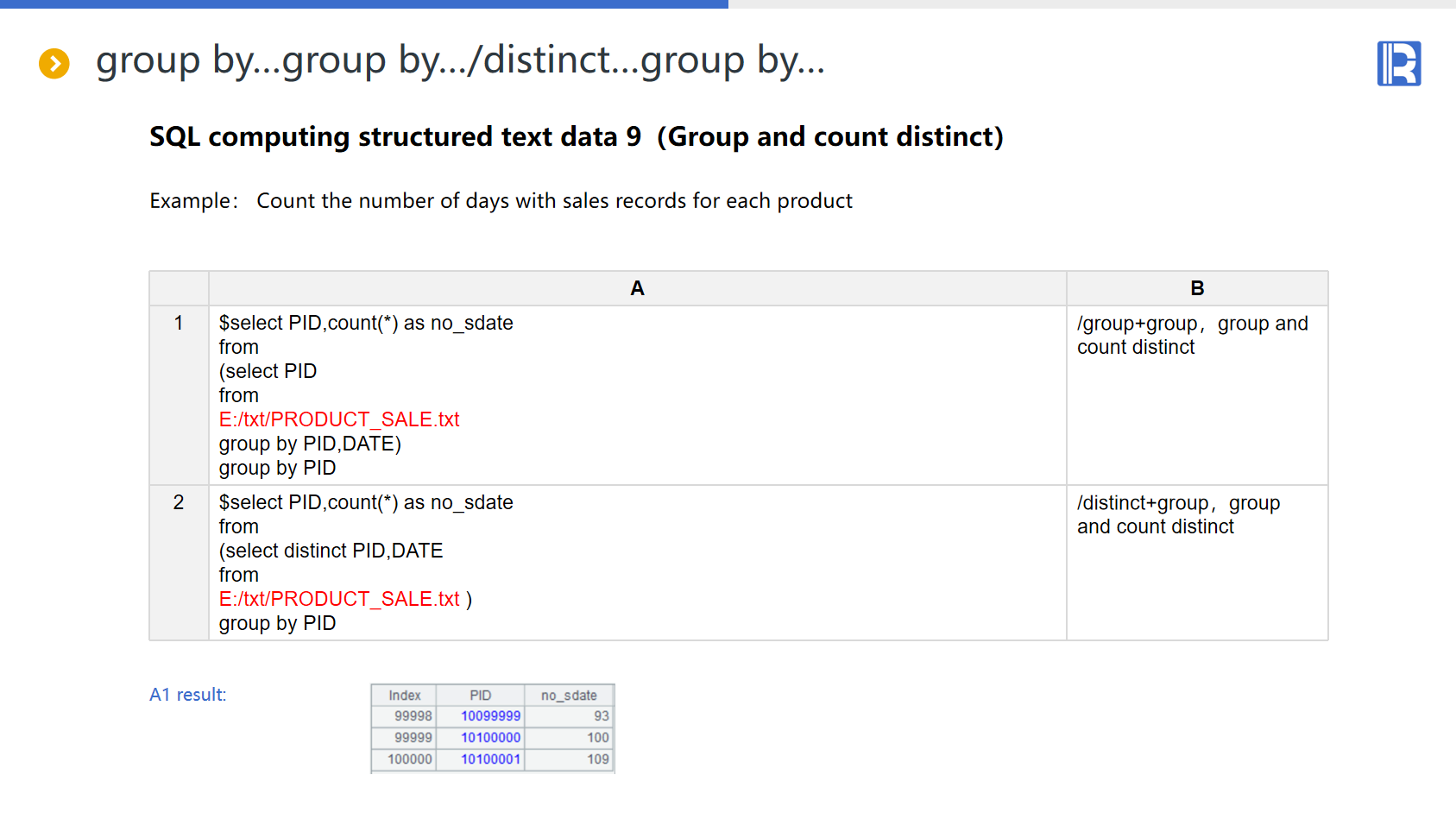The image size is (1456, 819).
Task: Click the red file path in row 2
Action: 338,599
